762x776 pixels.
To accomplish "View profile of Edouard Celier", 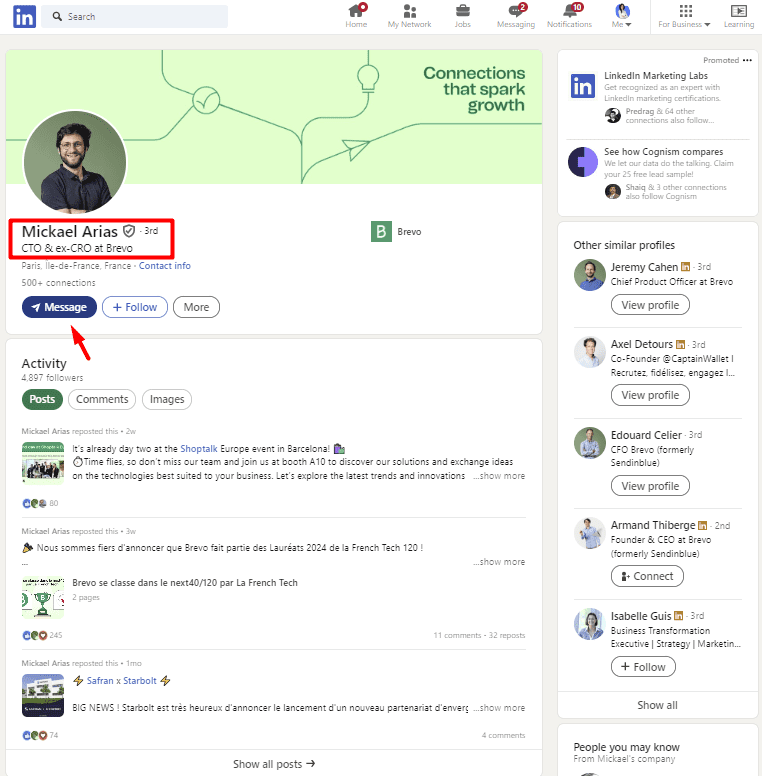I will click(x=650, y=486).
